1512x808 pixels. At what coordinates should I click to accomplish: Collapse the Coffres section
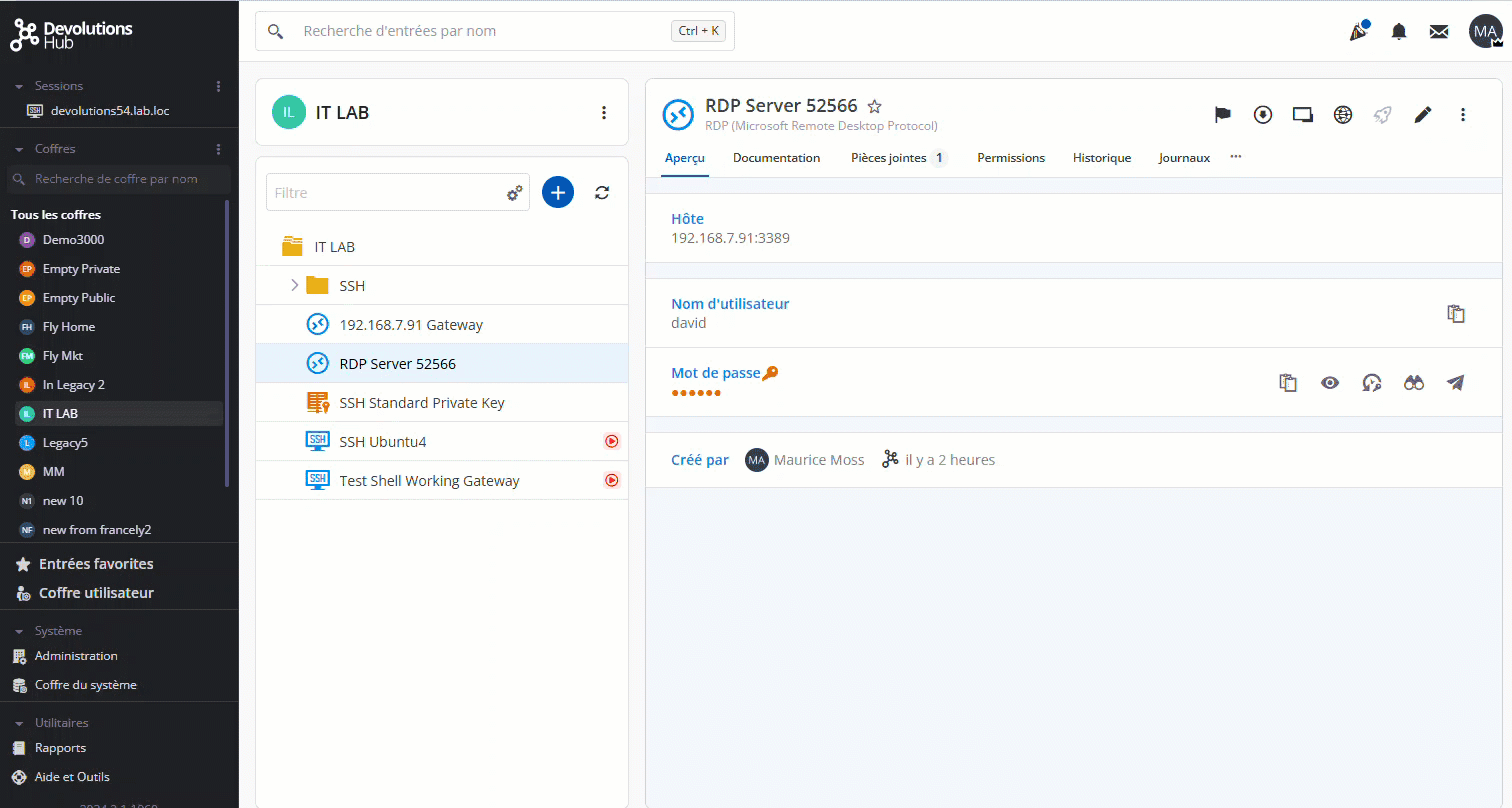tap(19, 149)
